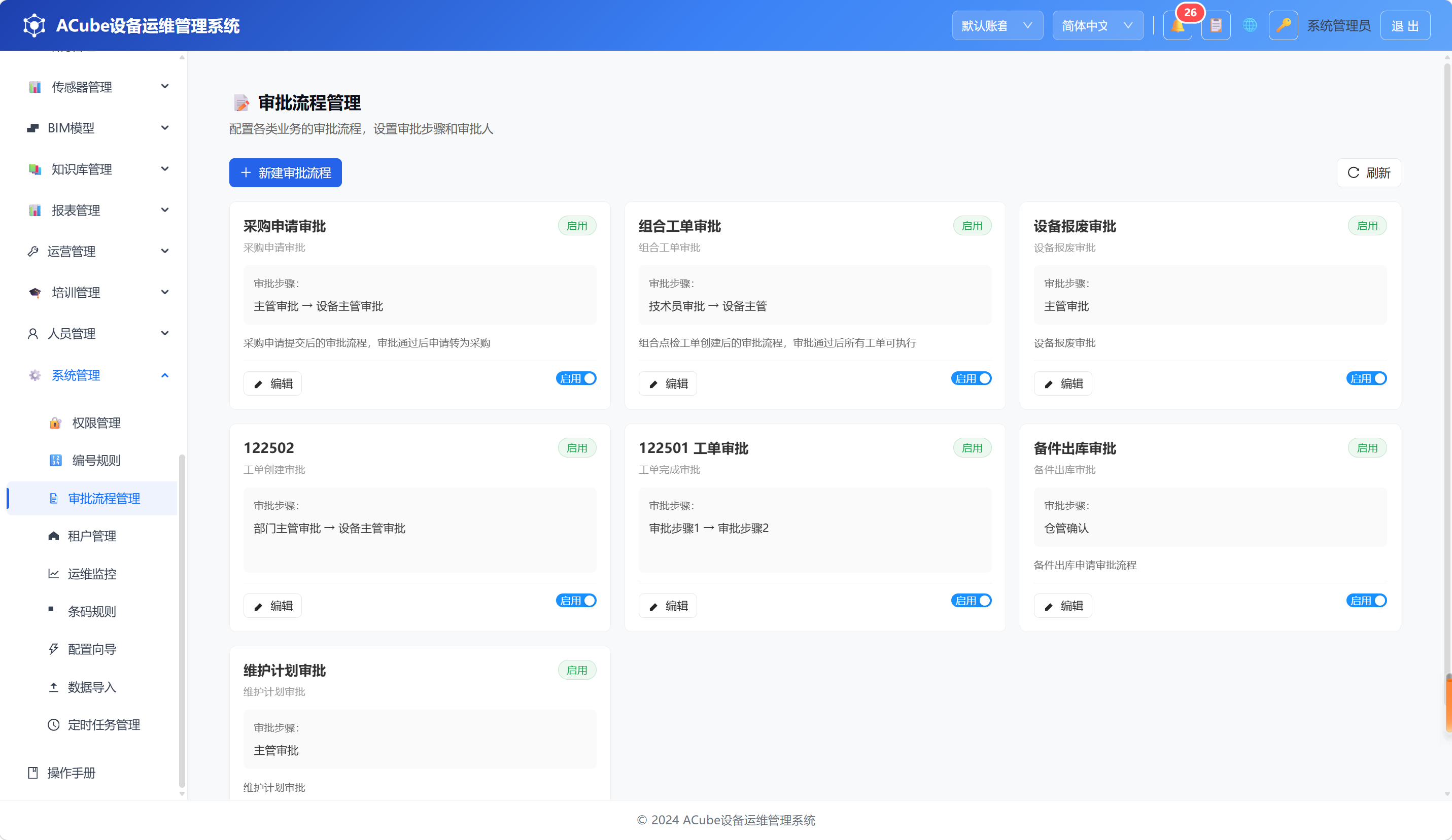The width and height of the screenshot is (1452, 840).
Task: Click the 退出 logout button
Action: [1405, 25]
